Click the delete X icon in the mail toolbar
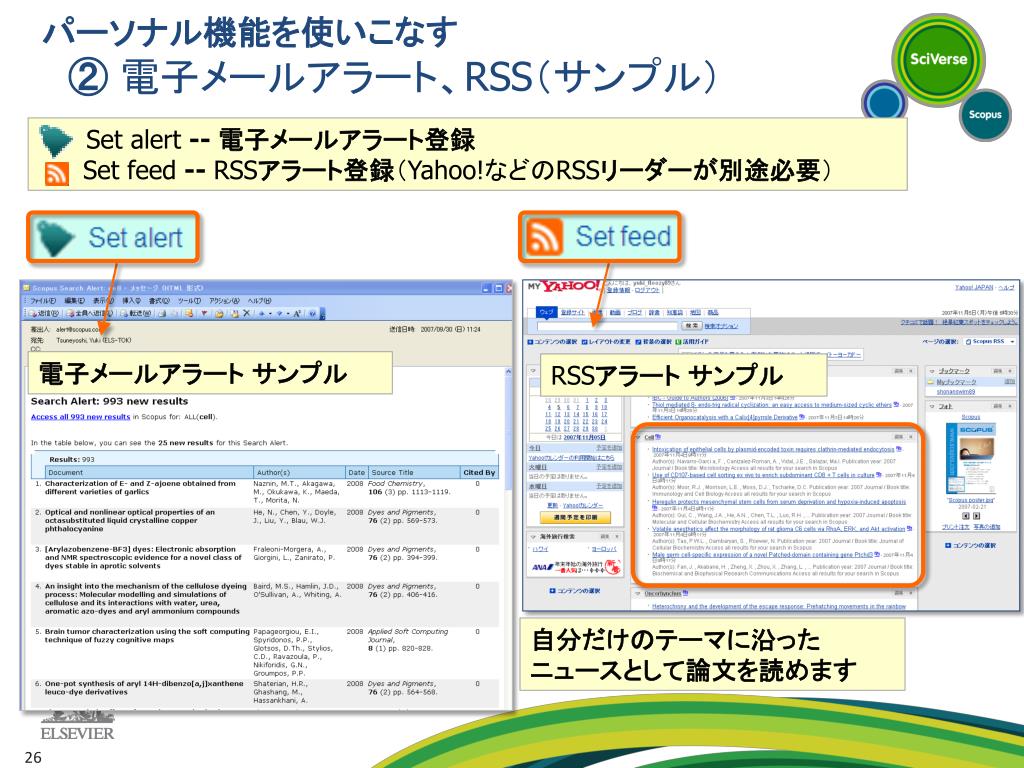The width and height of the screenshot is (1024, 768). click(246, 313)
